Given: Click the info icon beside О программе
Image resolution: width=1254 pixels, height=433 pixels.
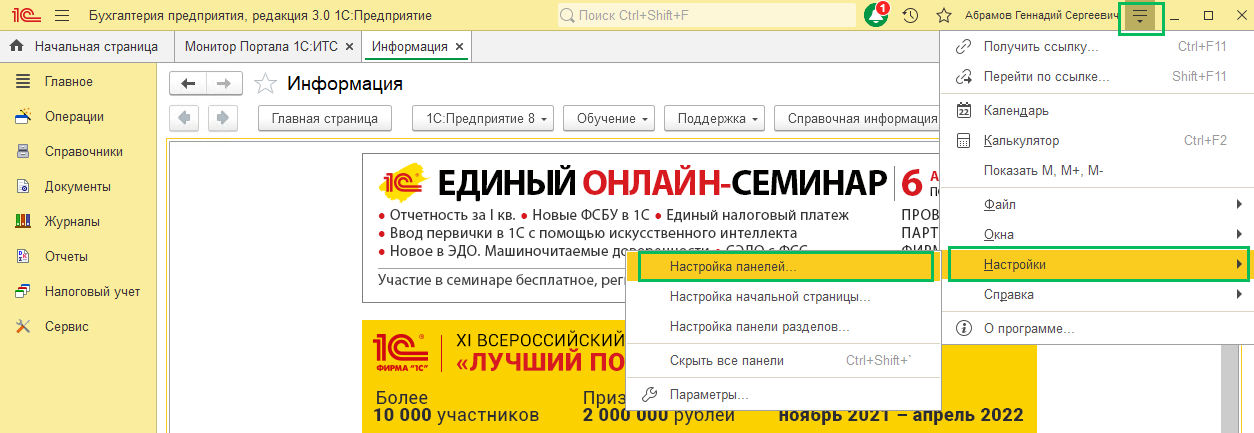Looking at the screenshot, I should tap(964, 328).
